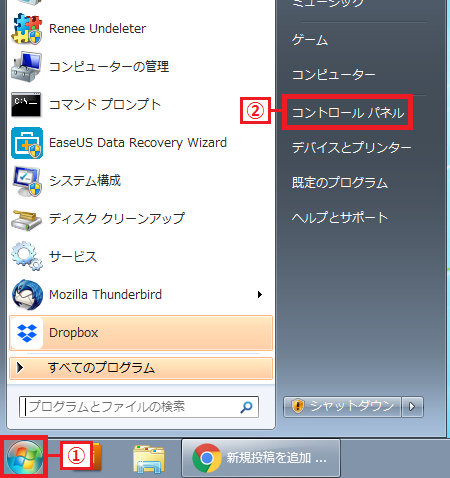Image resolution: width=450 pixels, height=478 pixels.
Task: Open コマンド プロンプト icon
Action: pyautogui.click(x=26, y=105)
